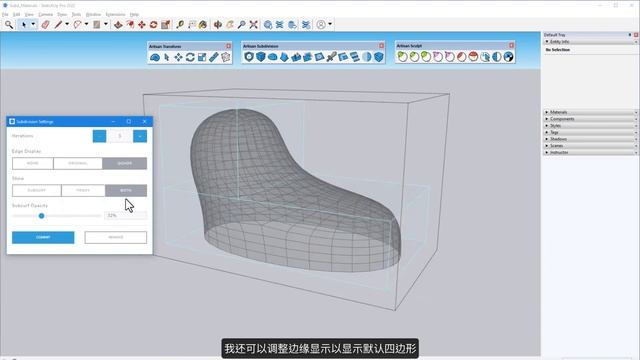Select the Pan hand tool
This screenshot has width=640, height=360.
click(x=230, y=25)
